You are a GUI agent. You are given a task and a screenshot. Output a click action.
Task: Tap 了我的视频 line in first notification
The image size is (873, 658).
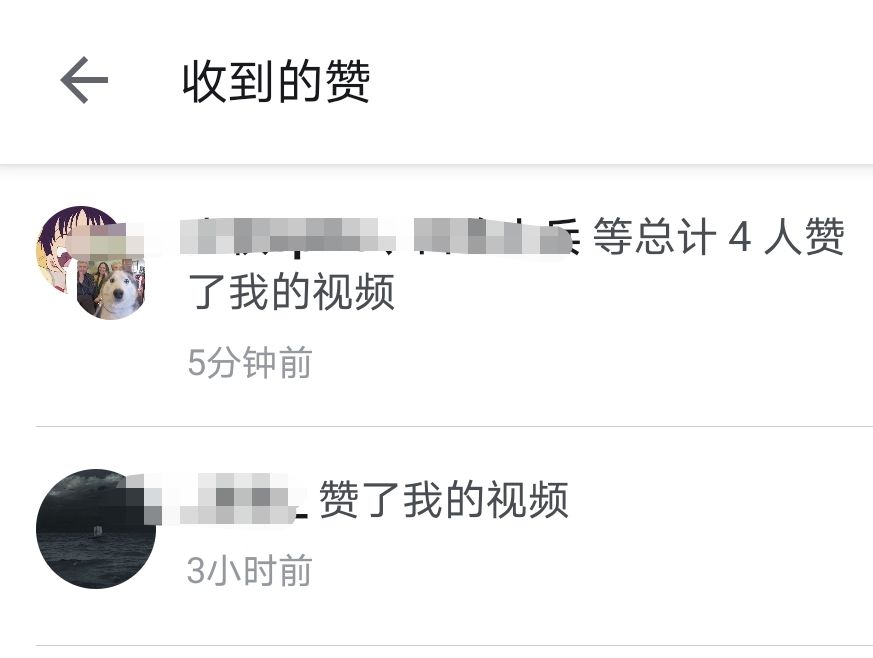point(291,292)
